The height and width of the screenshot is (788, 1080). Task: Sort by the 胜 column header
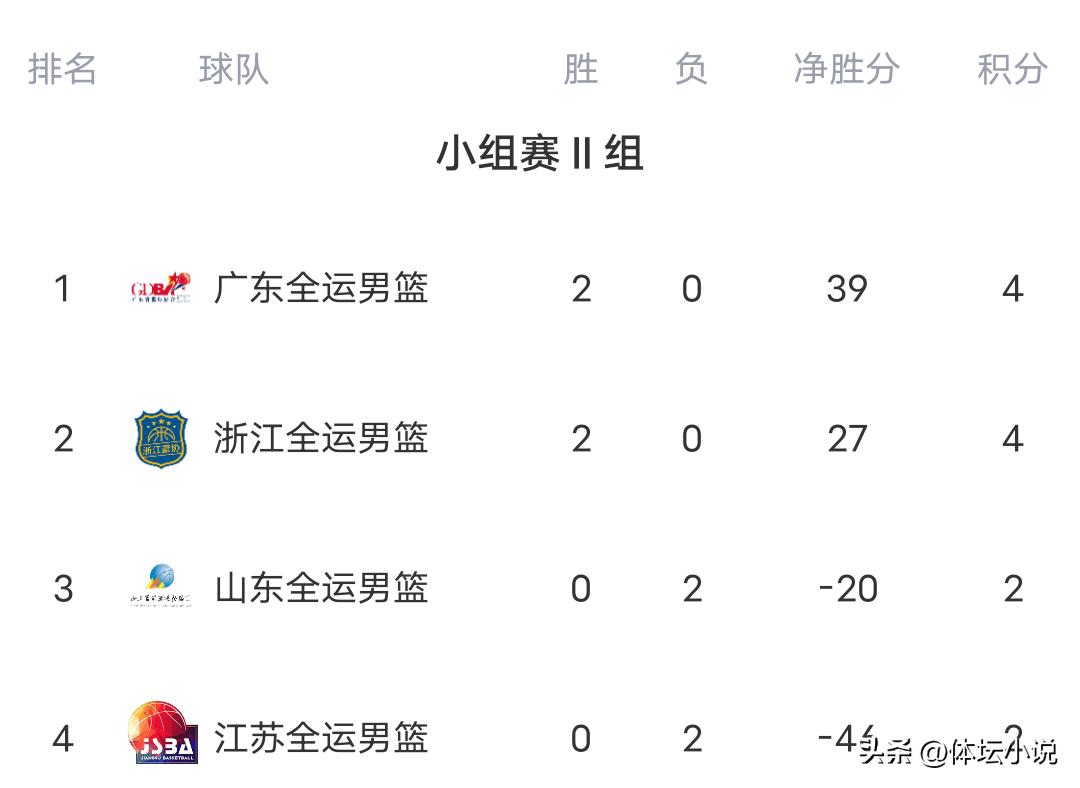(x=580, y=70)
